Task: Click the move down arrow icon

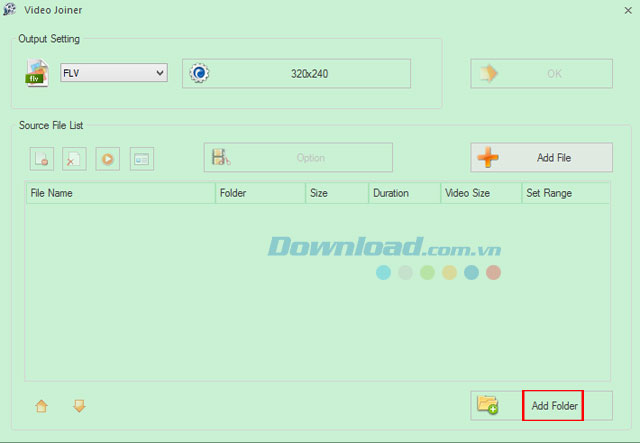Action: pyautogui.click(x=79, y=406)
